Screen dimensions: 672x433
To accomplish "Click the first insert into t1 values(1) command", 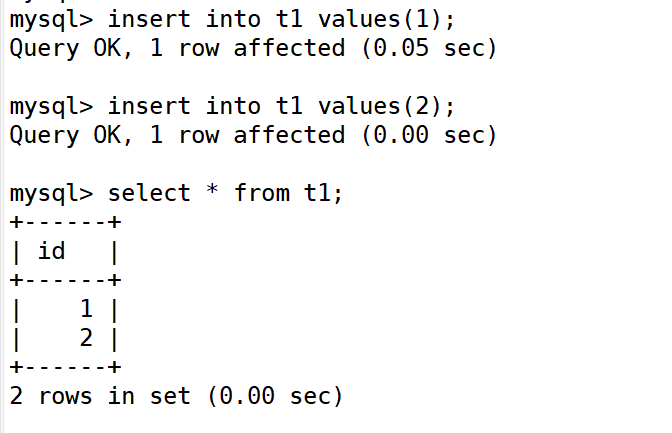I will (281, 20).
